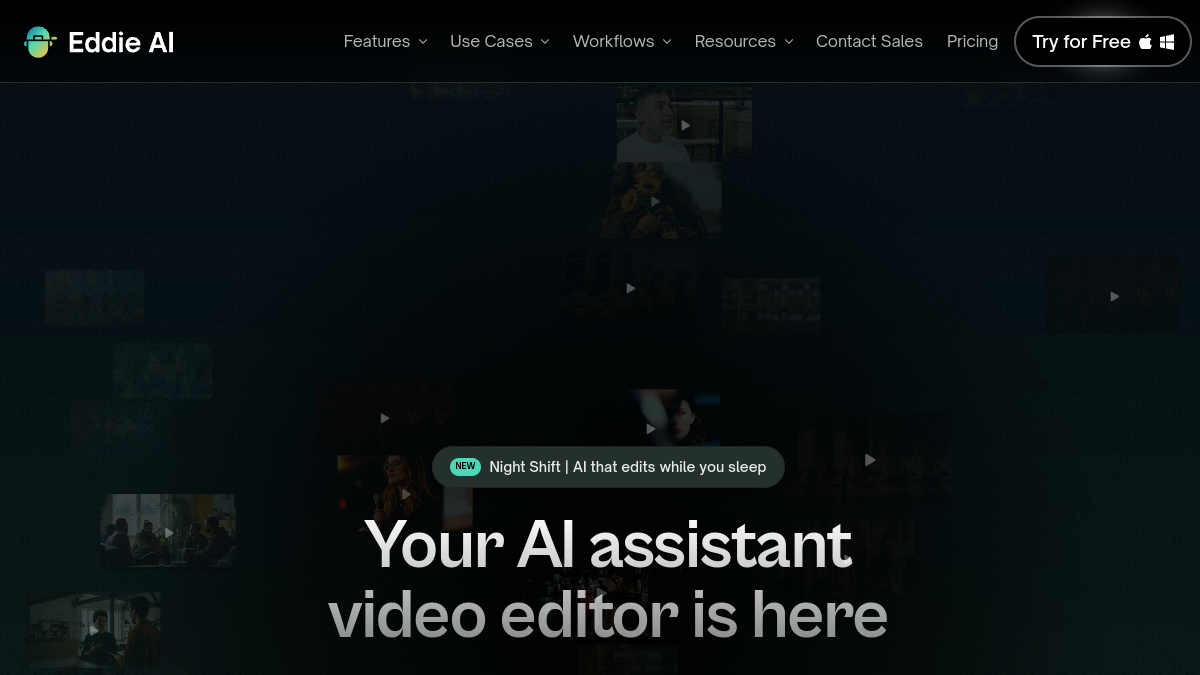Expand the Use Cases dropdown chevron
This screenshot has width=1200, height=675.
(545, 42)
